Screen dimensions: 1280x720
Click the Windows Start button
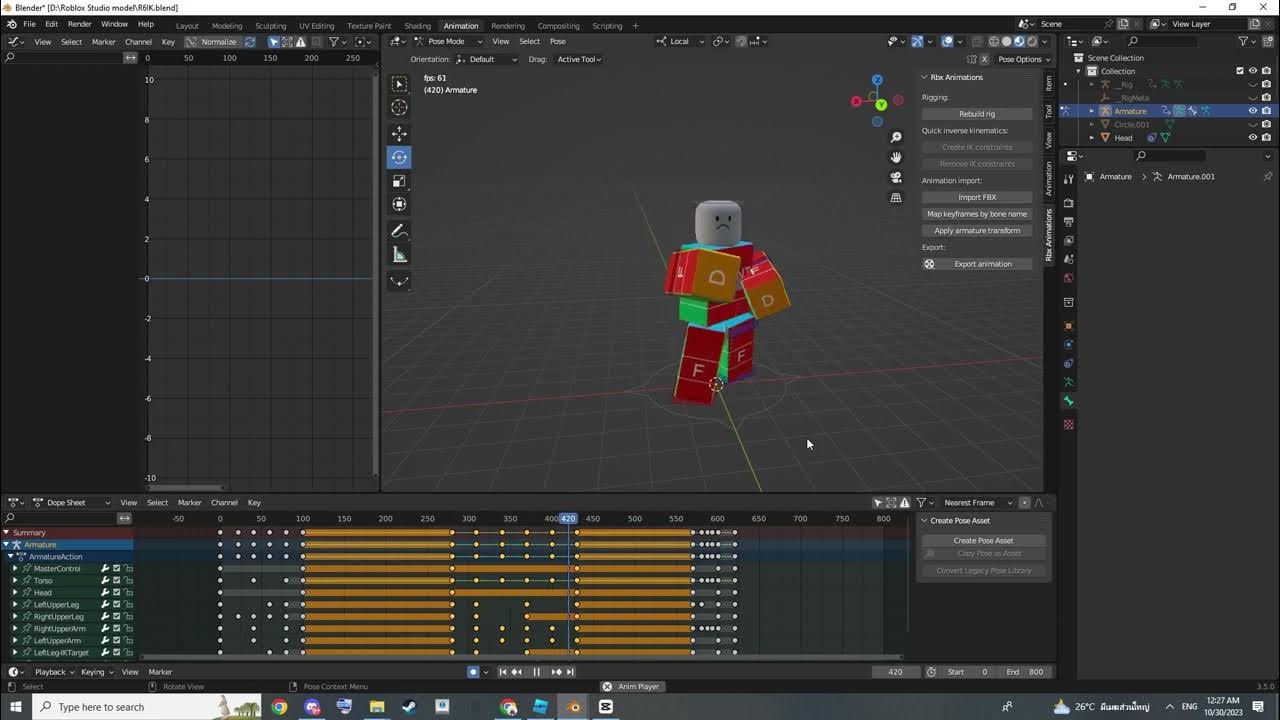pyautogui.click(x=15, y=707)
